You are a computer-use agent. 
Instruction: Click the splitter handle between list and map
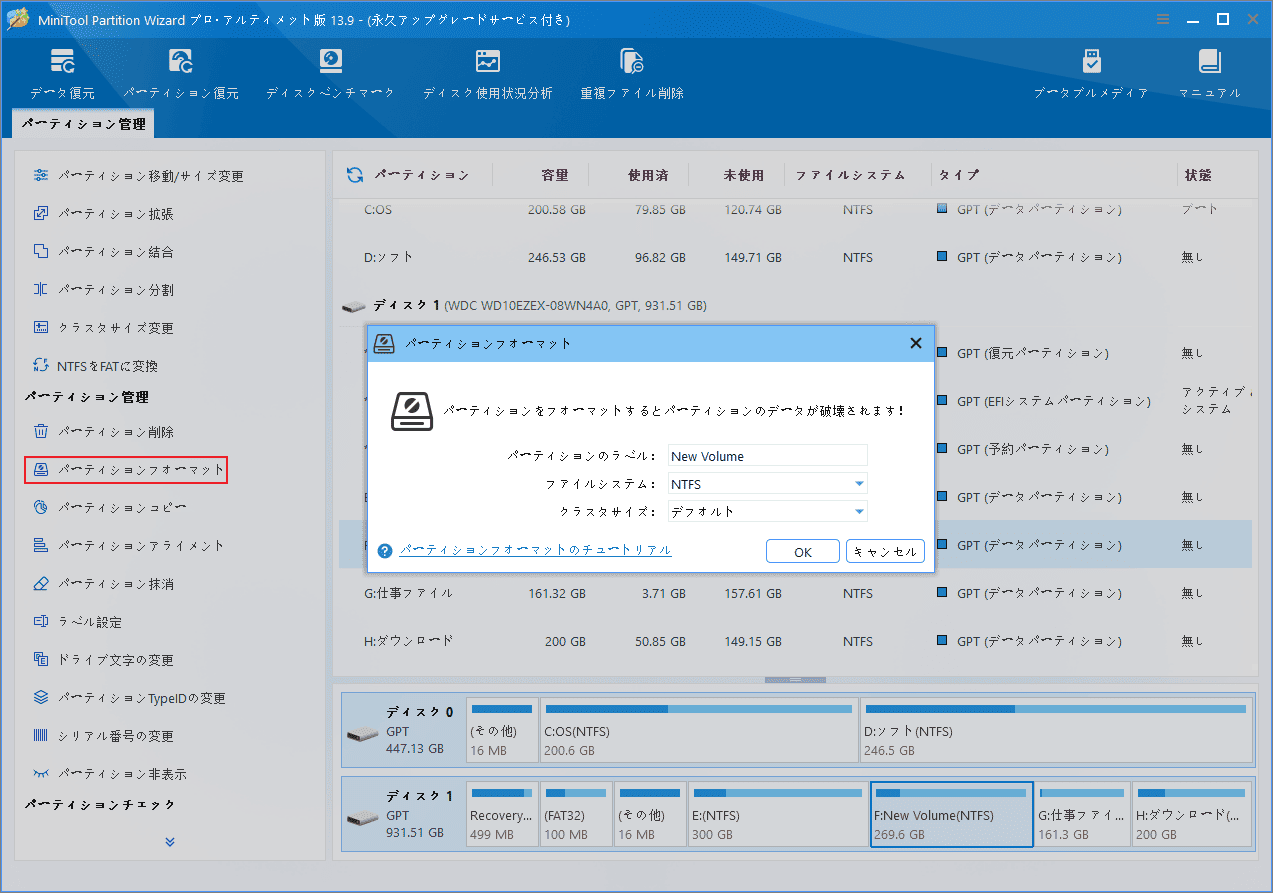point(795,680)
